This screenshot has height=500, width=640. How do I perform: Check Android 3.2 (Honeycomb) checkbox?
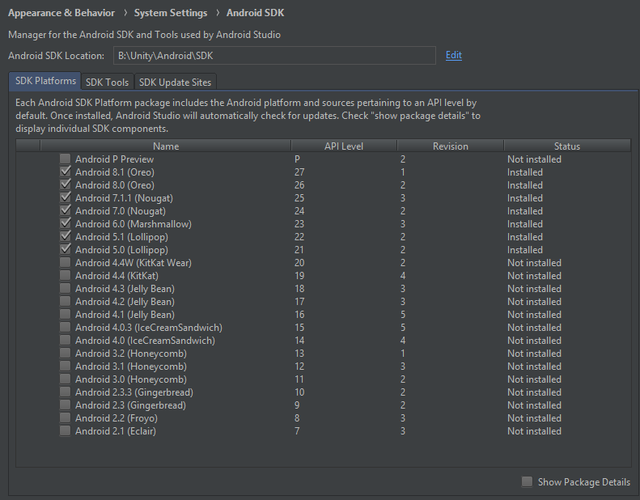tap(65, 353)
